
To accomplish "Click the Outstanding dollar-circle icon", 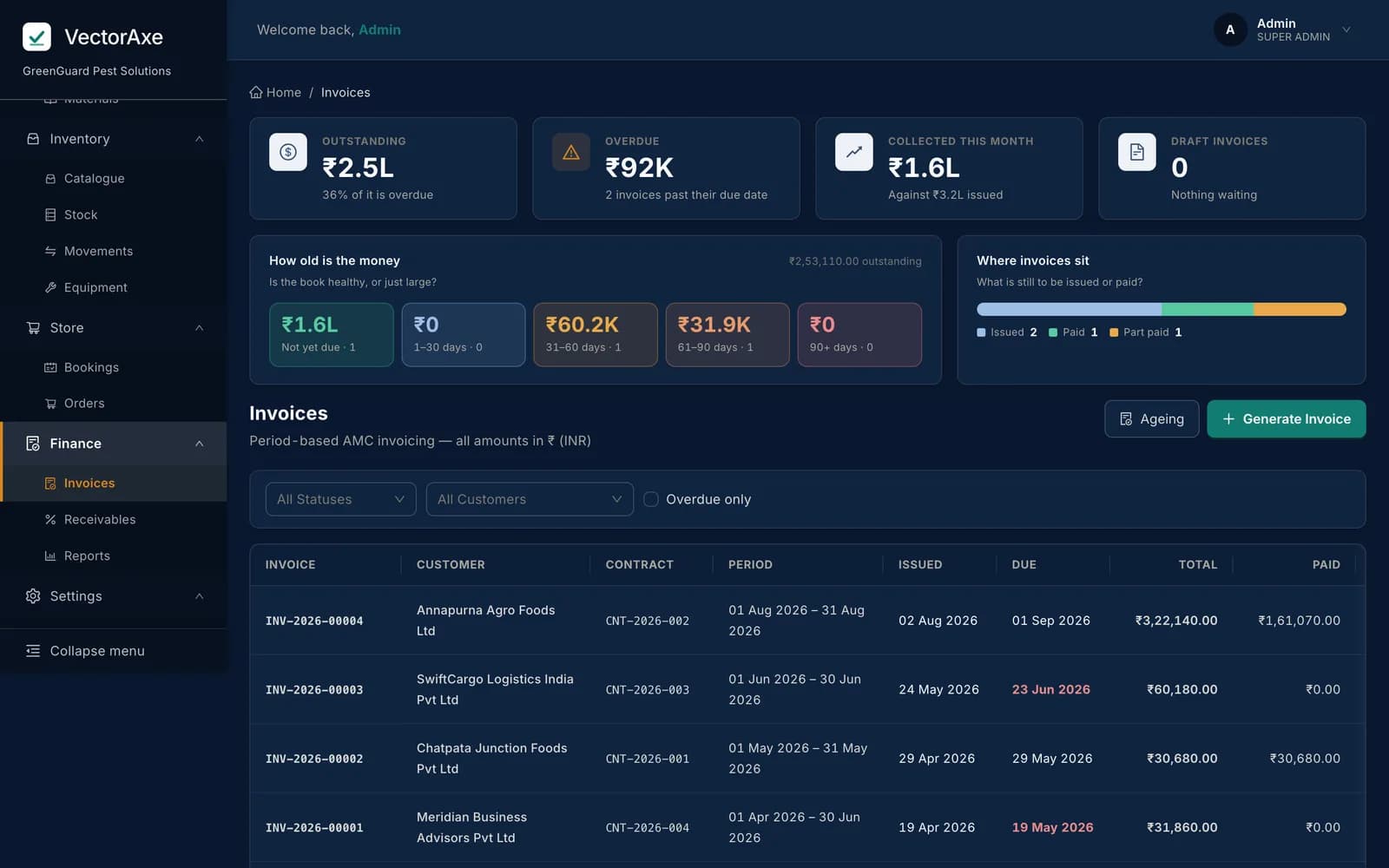I will 288,152.
